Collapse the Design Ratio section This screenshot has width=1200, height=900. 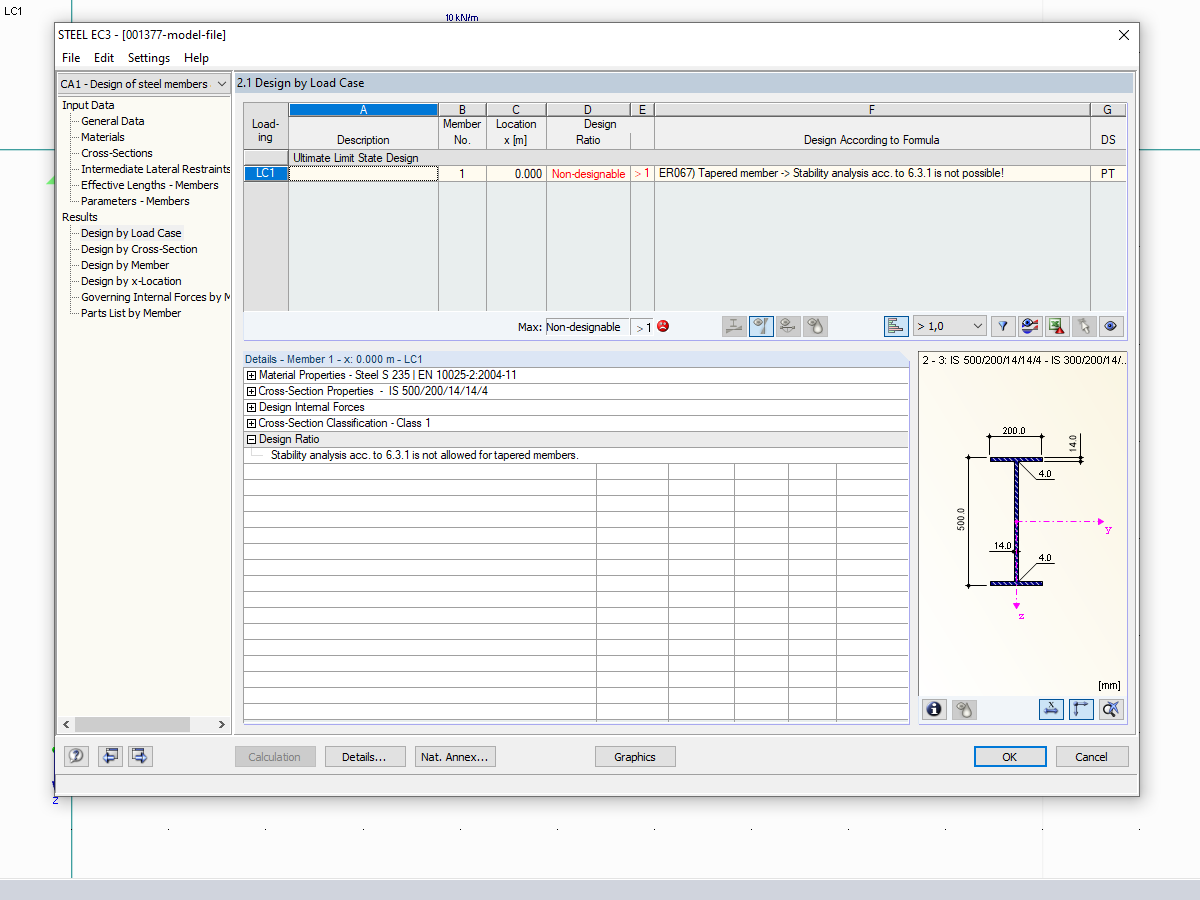tap(251, 439)
